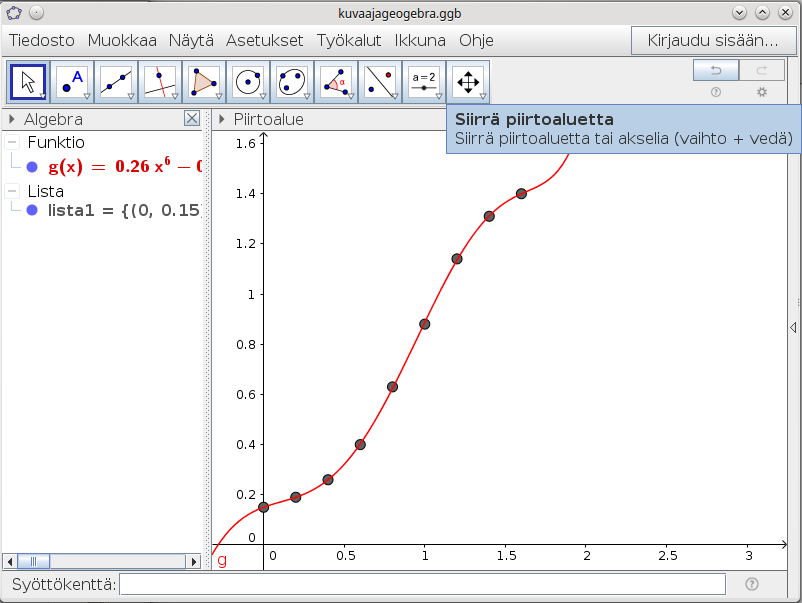Click the Undo arrow button
Screen dimensions: 802x603
click(x=716, y=70)
